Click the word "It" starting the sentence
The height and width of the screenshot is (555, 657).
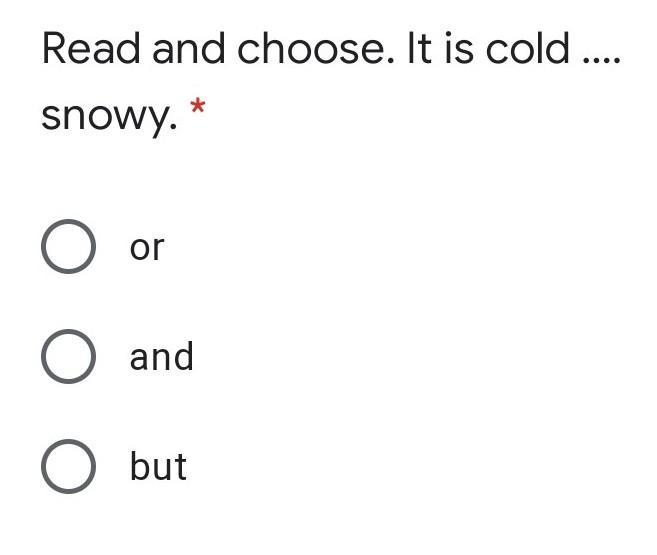tap(419, 49)
